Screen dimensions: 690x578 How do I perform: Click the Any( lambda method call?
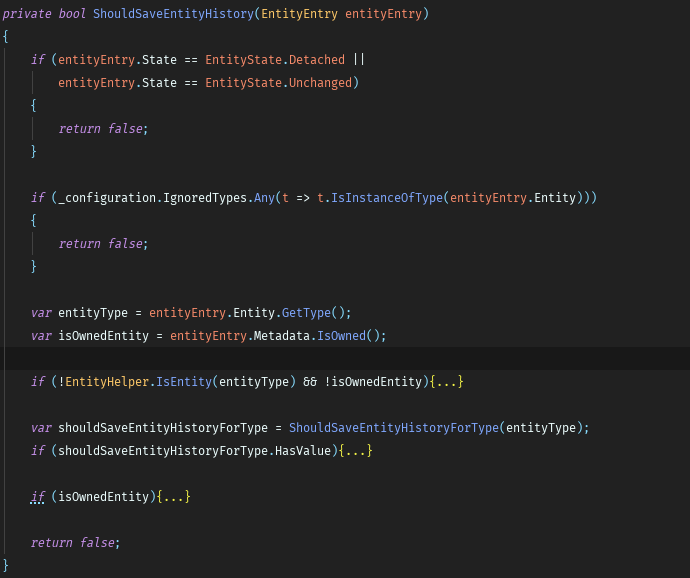[264, 198]
